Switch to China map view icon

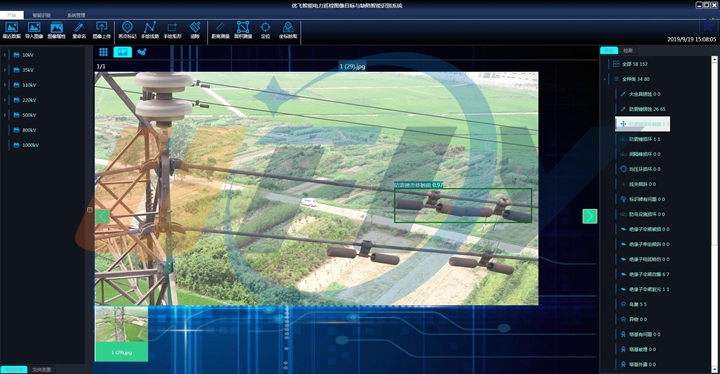pos(142,52)
